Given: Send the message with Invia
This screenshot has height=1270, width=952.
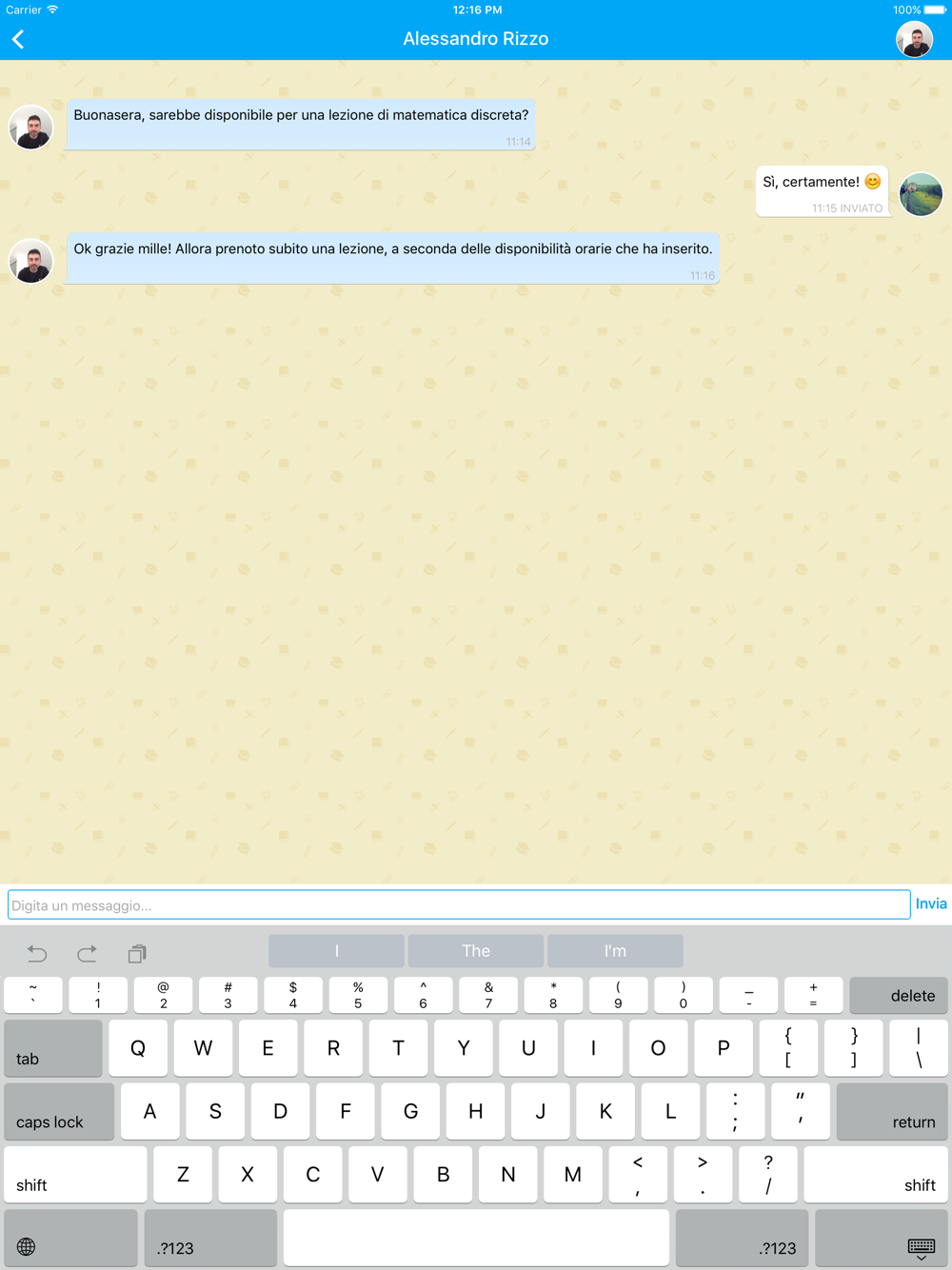Looking at the screenshot, I should [931, 904].
